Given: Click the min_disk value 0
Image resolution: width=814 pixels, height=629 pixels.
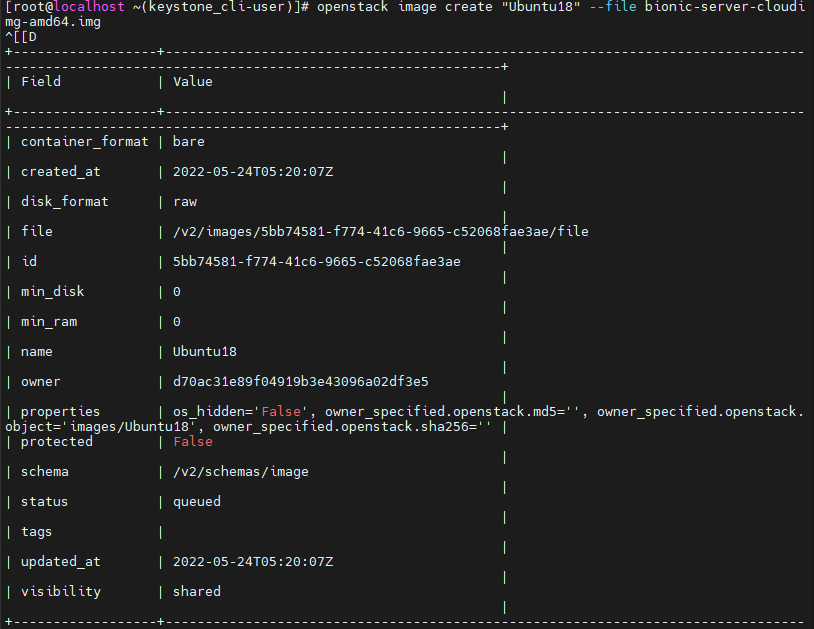Looking at the screenshot, I should click(177, 292).
